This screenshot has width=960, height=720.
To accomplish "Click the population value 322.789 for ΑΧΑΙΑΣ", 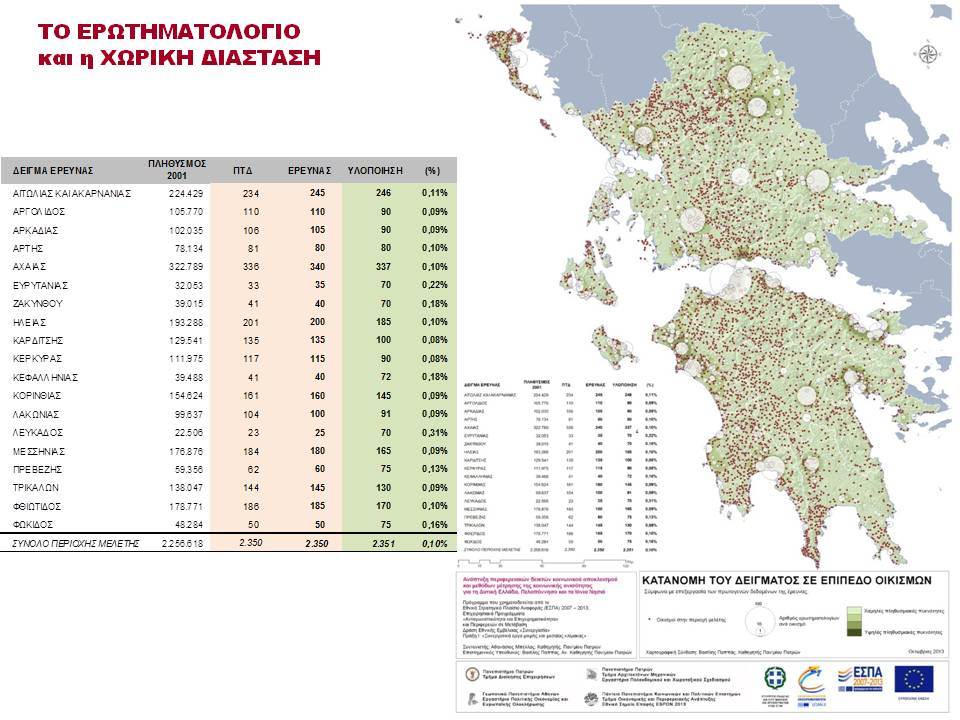I will pyautogui.click(x=186, y=267).
